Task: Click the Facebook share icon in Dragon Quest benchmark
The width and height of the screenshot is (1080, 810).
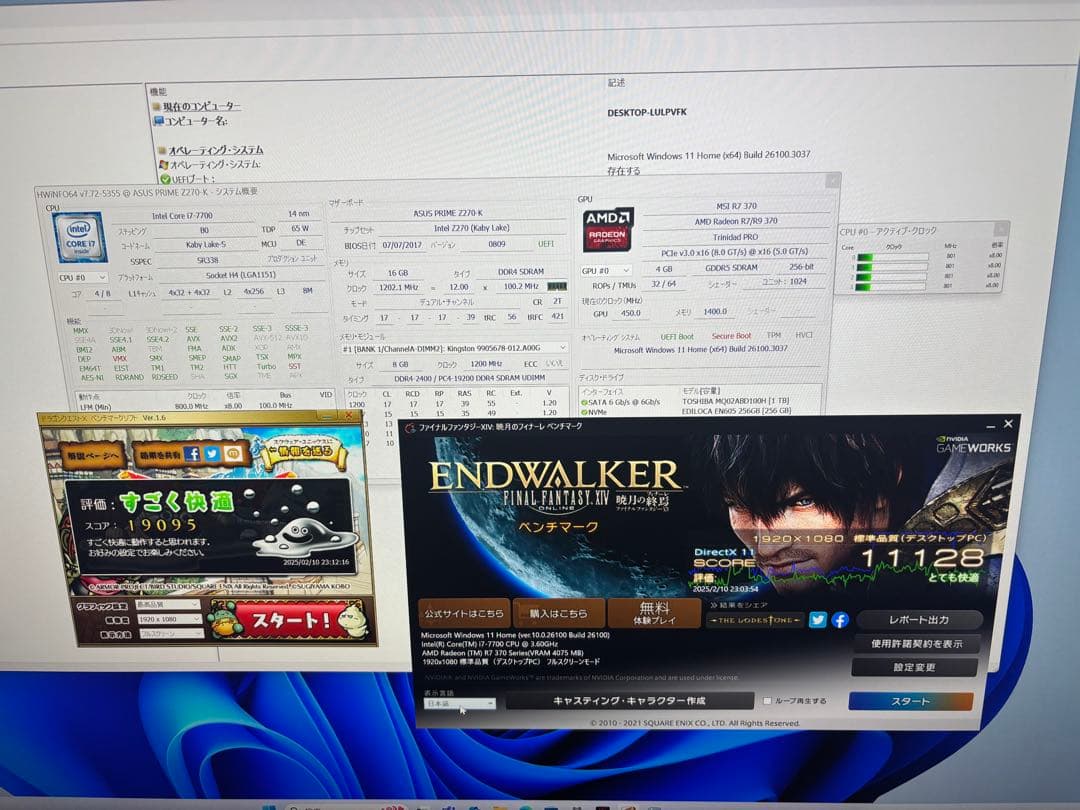Action: tap(194, 453)
